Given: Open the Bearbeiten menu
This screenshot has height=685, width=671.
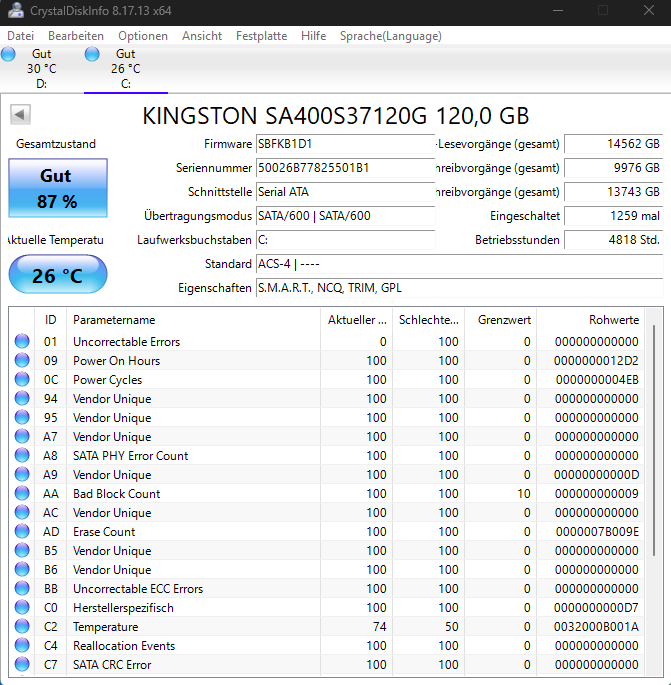Looking at the screenshot, I should click(76, 36).
